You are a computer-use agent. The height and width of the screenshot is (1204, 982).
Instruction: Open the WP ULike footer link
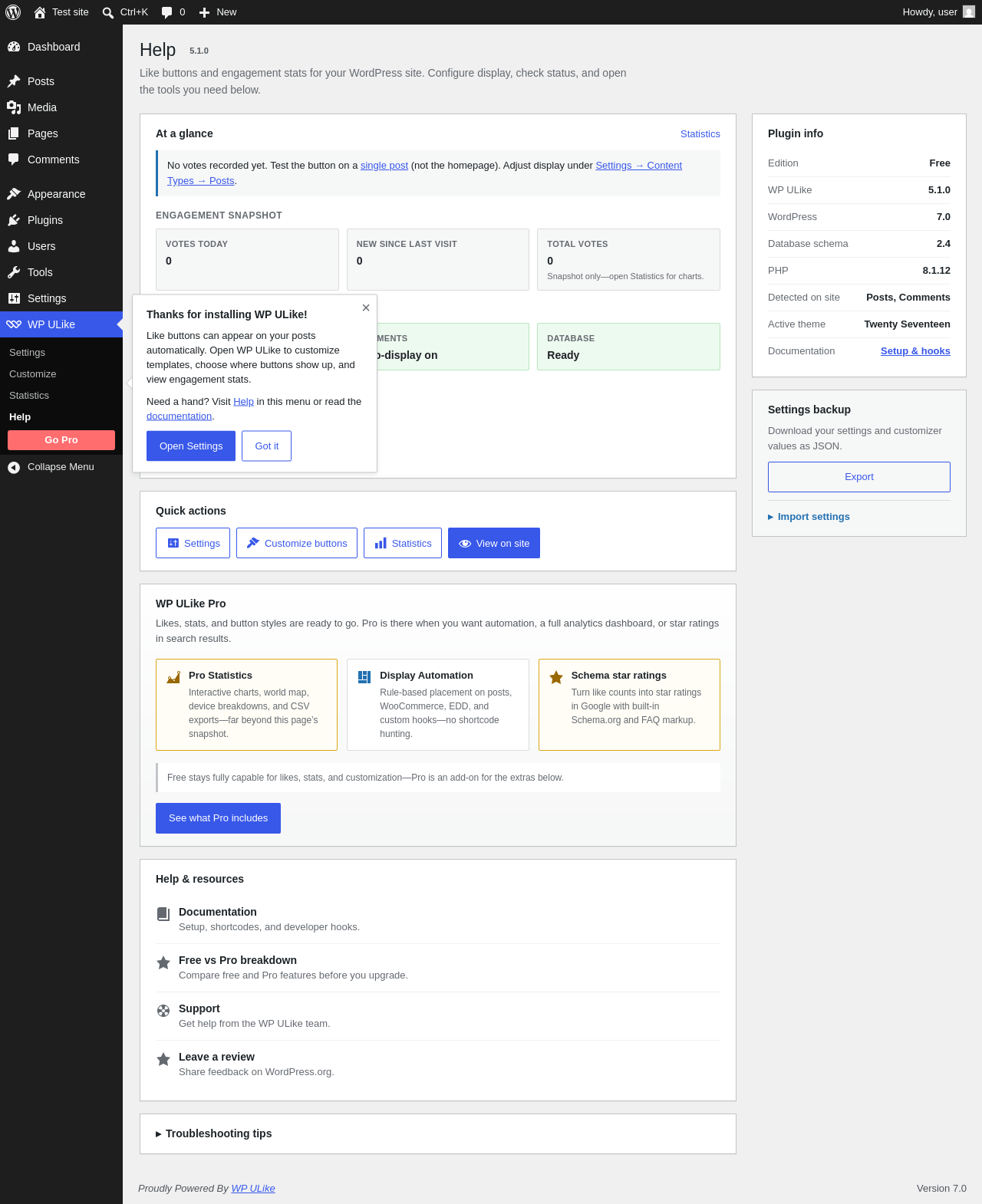[253, 1189]
